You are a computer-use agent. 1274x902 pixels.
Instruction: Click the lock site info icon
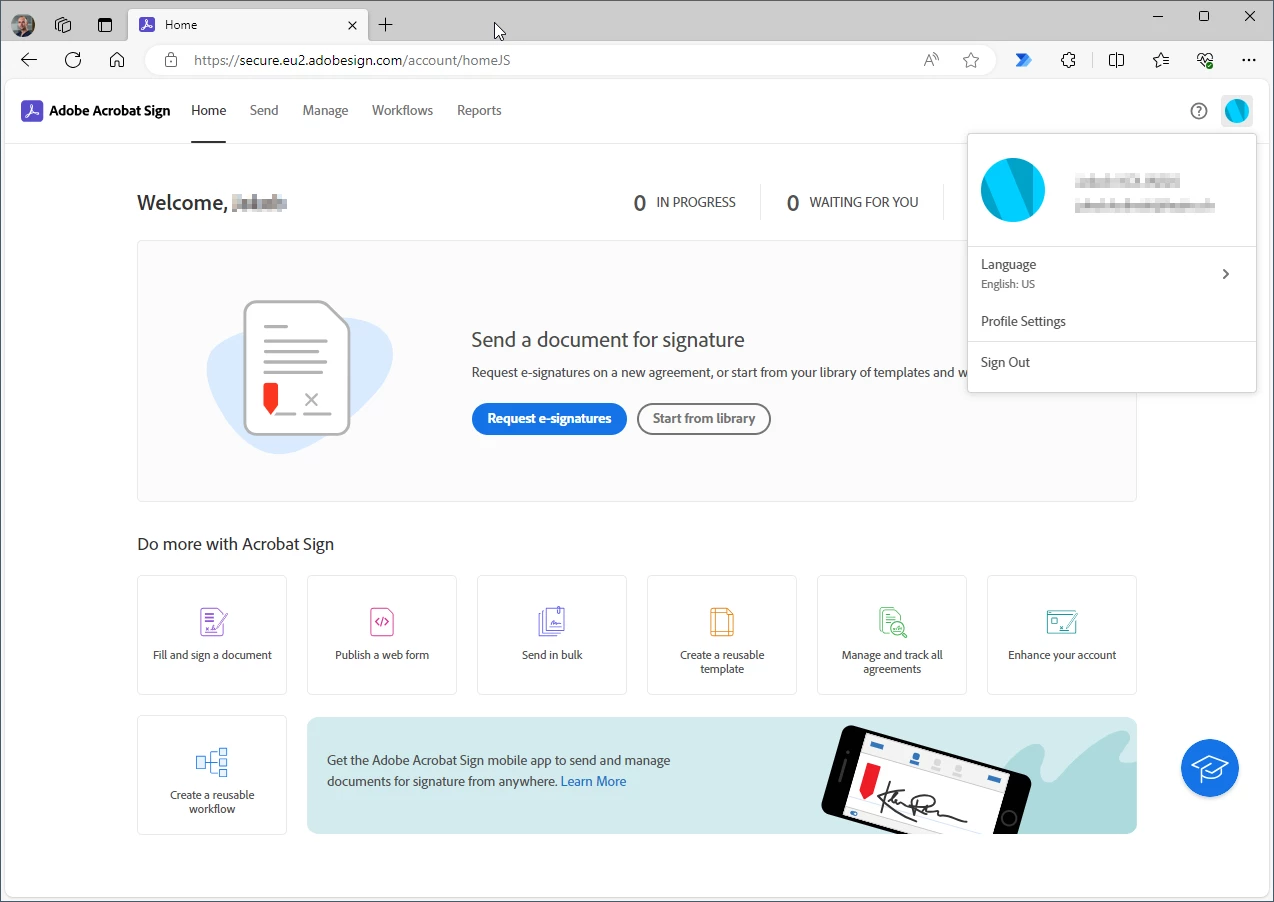click(x=171, y=60)
